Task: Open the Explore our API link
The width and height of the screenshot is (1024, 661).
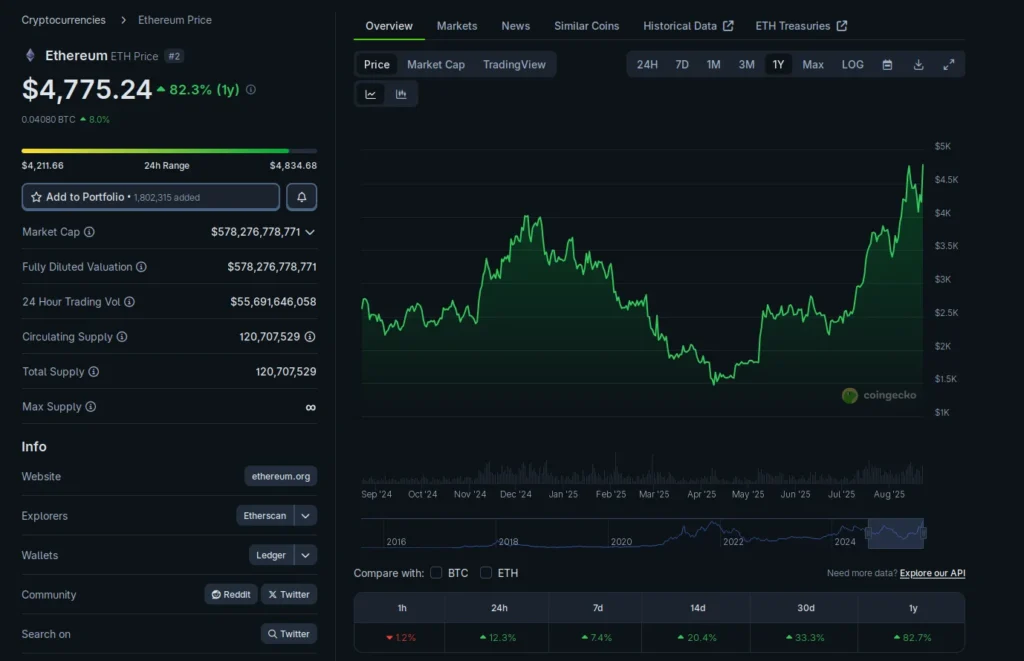Action: (933, 573)
